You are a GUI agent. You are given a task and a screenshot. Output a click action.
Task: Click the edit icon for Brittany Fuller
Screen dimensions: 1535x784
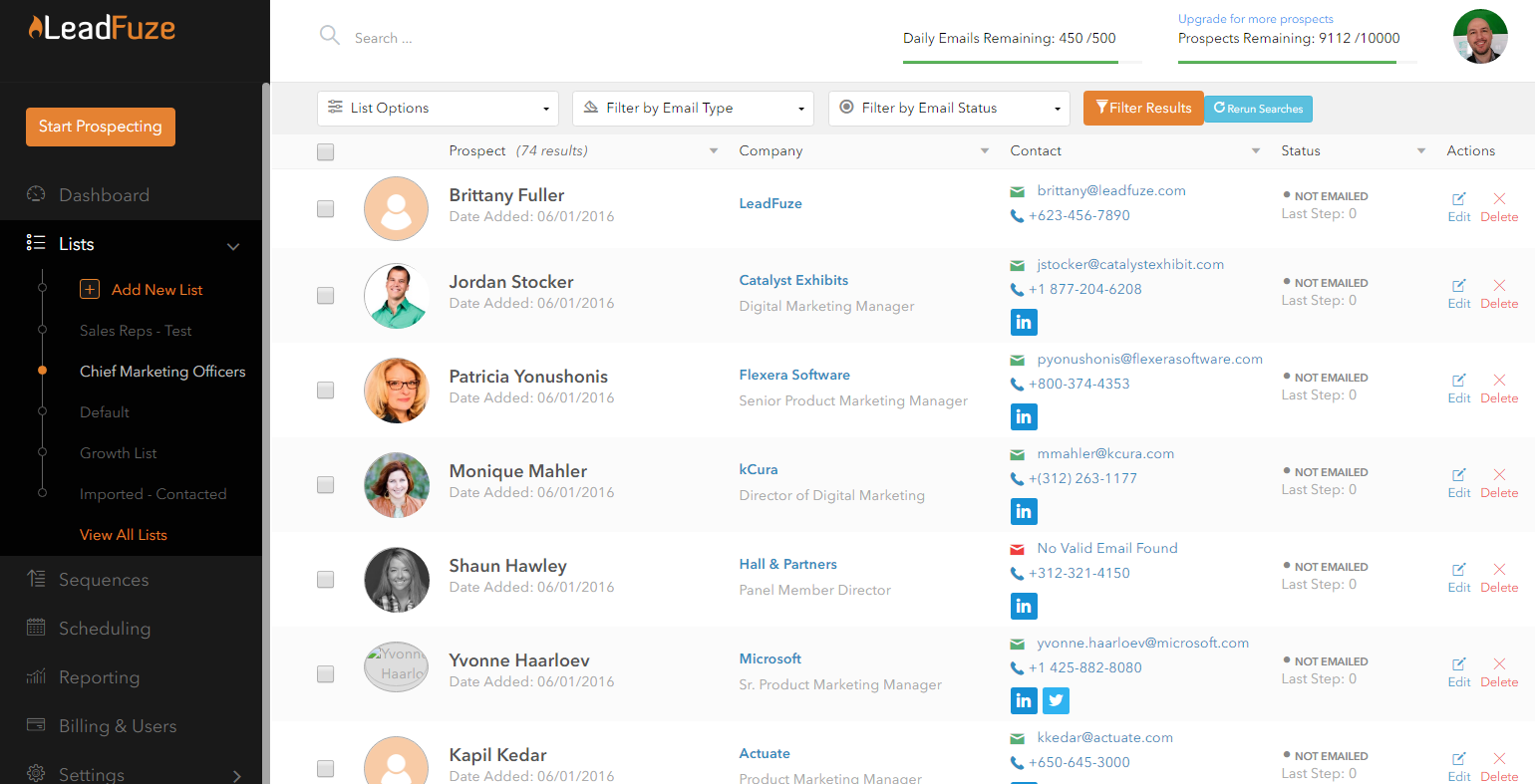1459,198
